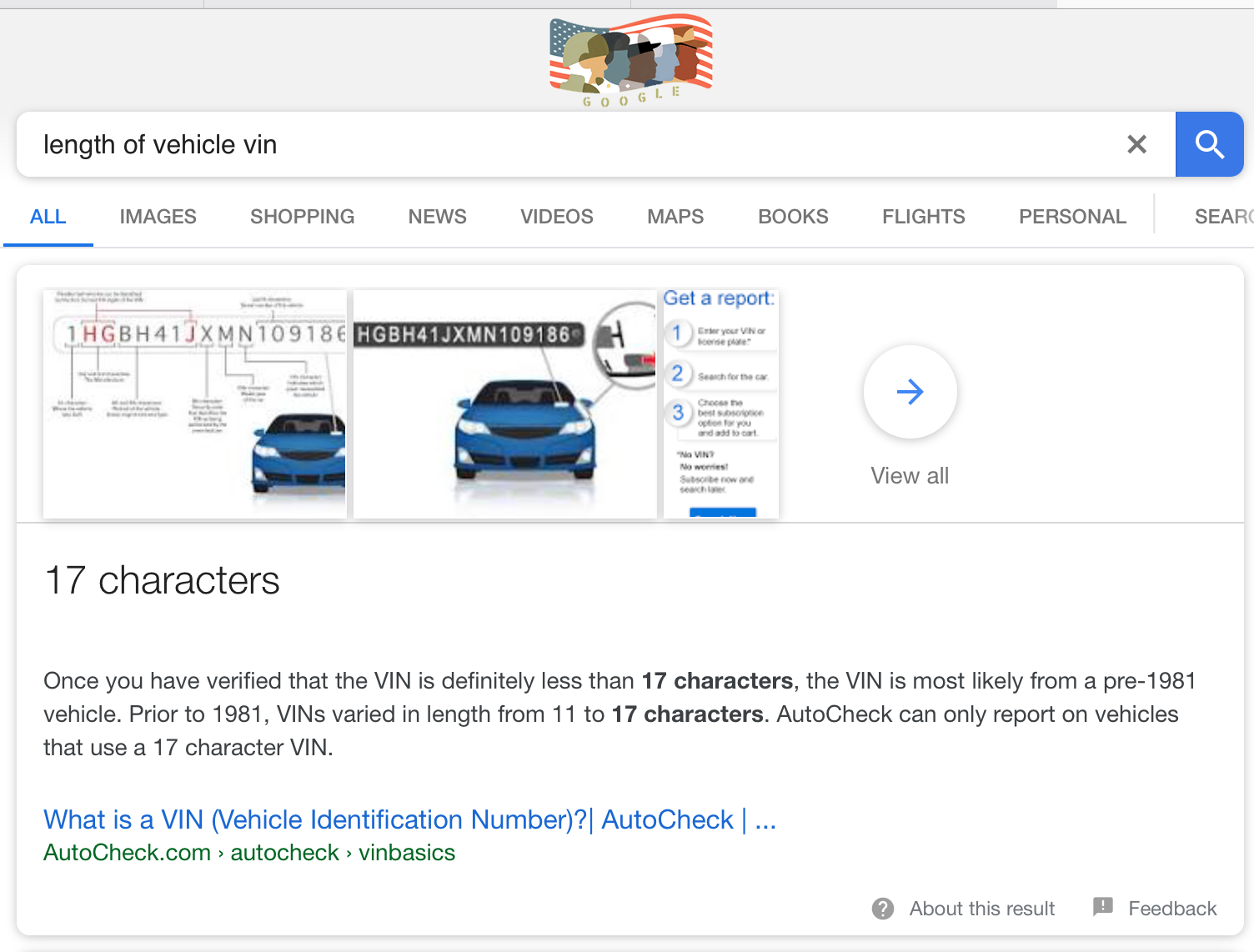This screenshot has height=952, width=1254.
Task: Switch to the ALL tab
Action: (x=48, y=217)
